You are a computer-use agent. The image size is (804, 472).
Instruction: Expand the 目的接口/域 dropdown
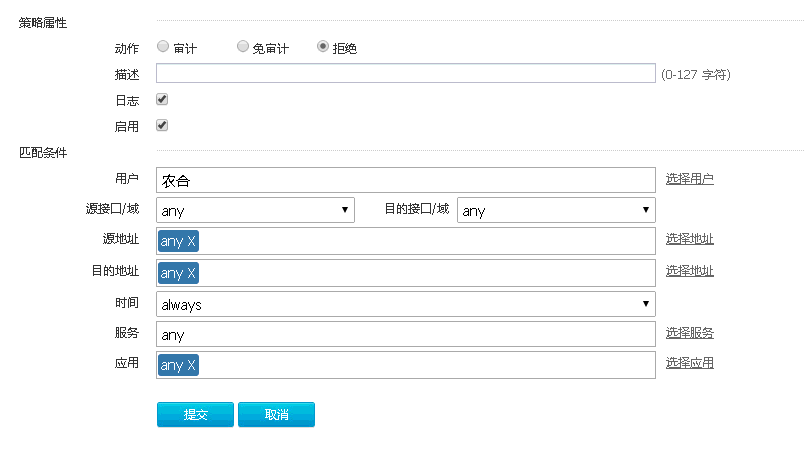click(555, 210)
